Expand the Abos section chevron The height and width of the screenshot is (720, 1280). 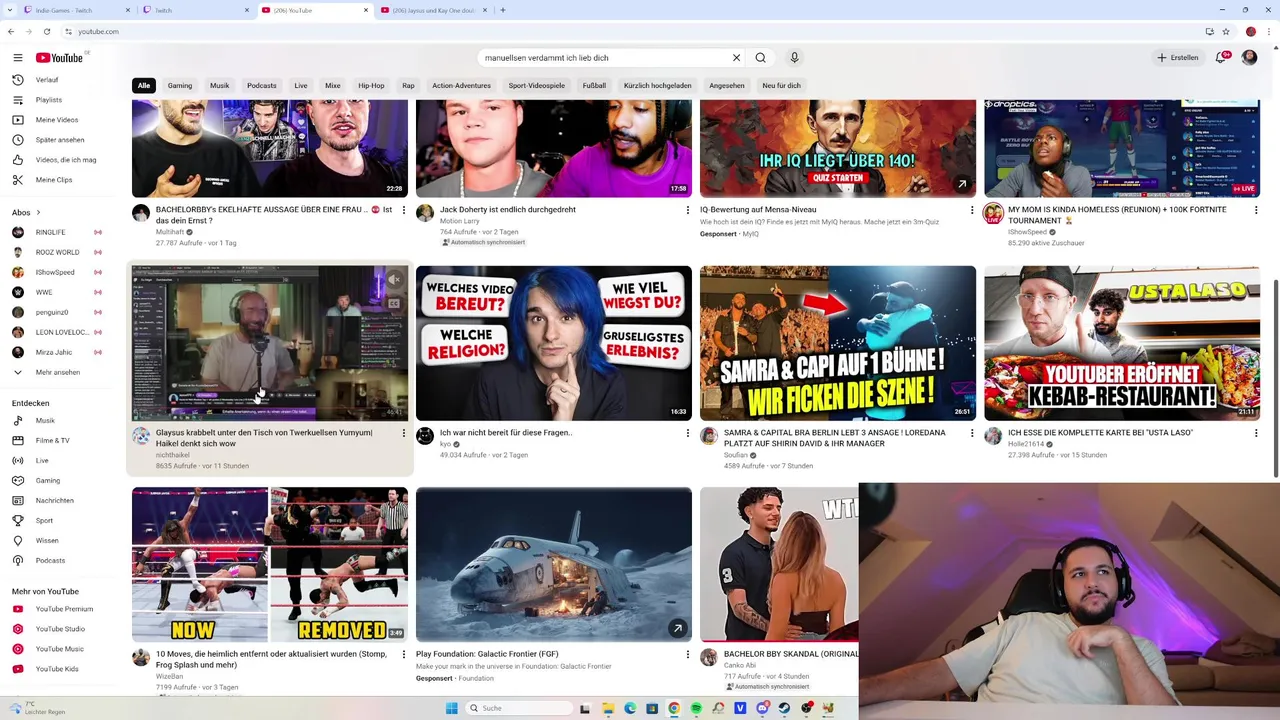(x=38, y=212)
